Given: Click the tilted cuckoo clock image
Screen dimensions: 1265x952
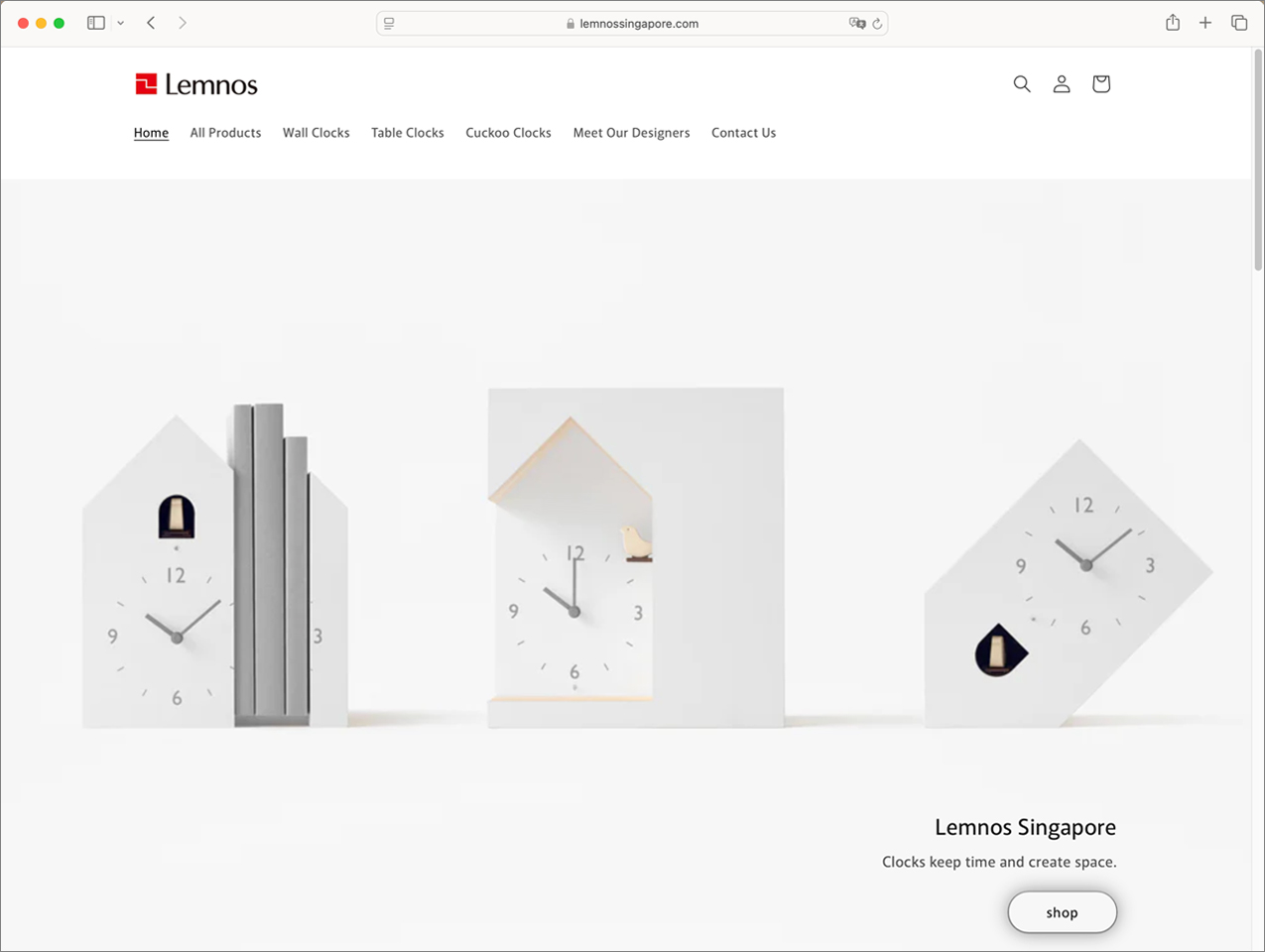Looking at the screenshot, I should pos(1068,583).
